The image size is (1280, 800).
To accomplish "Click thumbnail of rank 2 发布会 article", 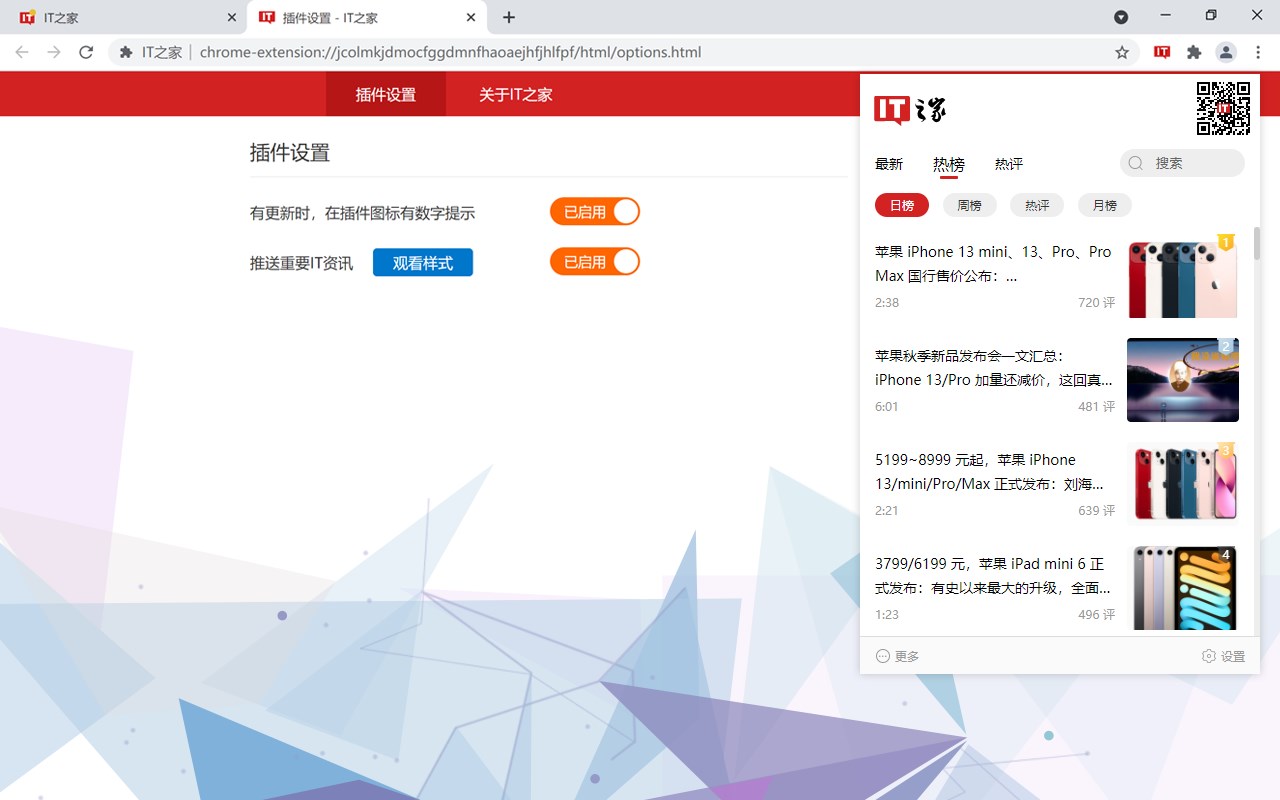I will 1183,380.
